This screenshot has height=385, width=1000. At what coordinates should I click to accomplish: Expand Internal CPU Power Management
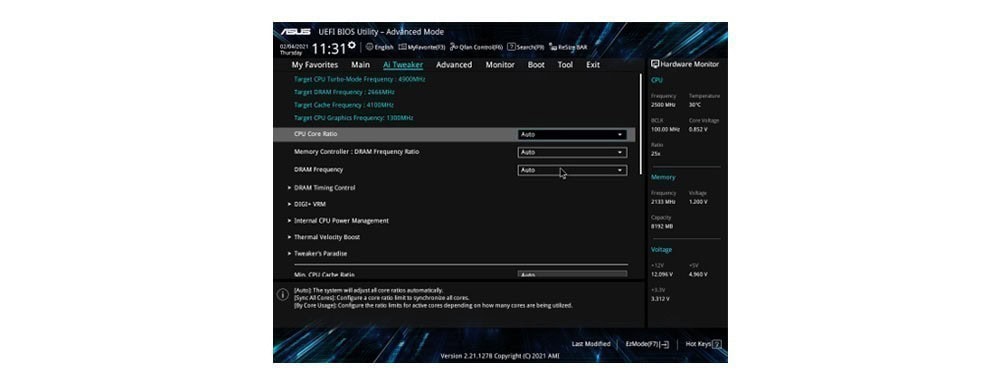pyautogui.click(x=338, y=221)
